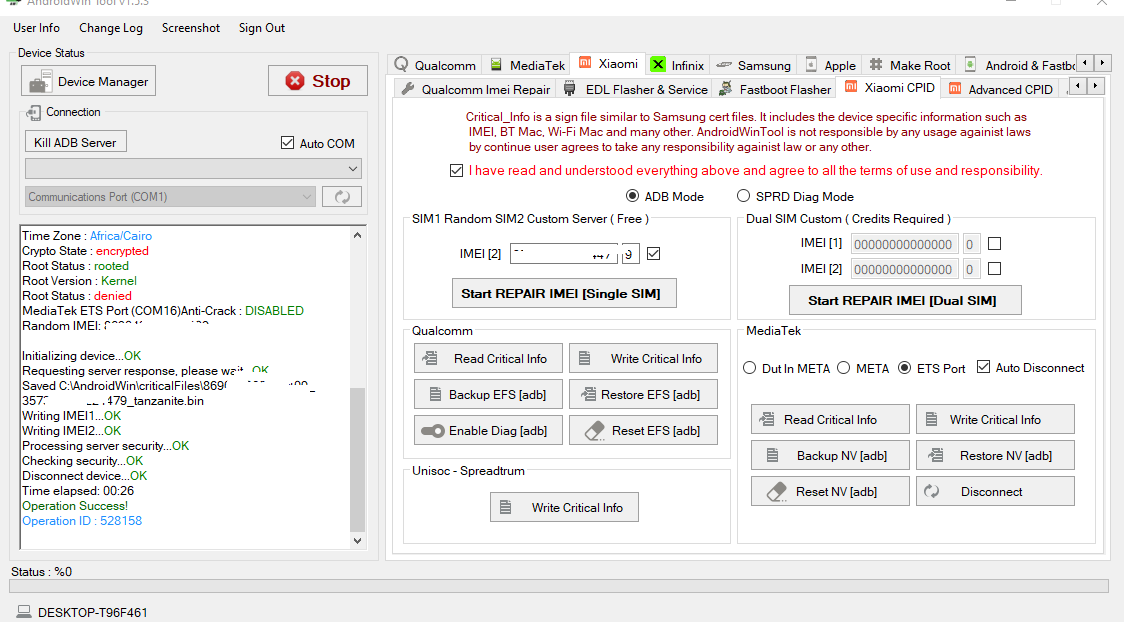The height and width of the screenshot is (622, 1124).
Task: Click Qualcomm Read Critical Info button
Action: (488, 358)
